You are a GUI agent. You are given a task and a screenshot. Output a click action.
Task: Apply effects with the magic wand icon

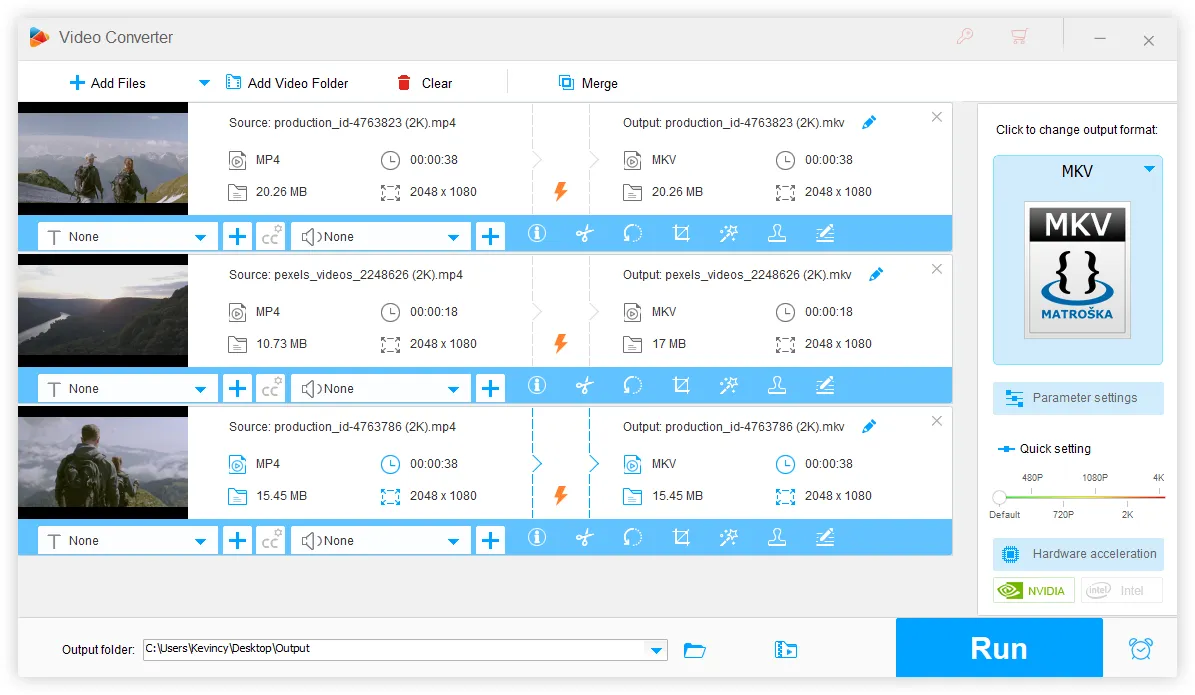tap(729, 233)
